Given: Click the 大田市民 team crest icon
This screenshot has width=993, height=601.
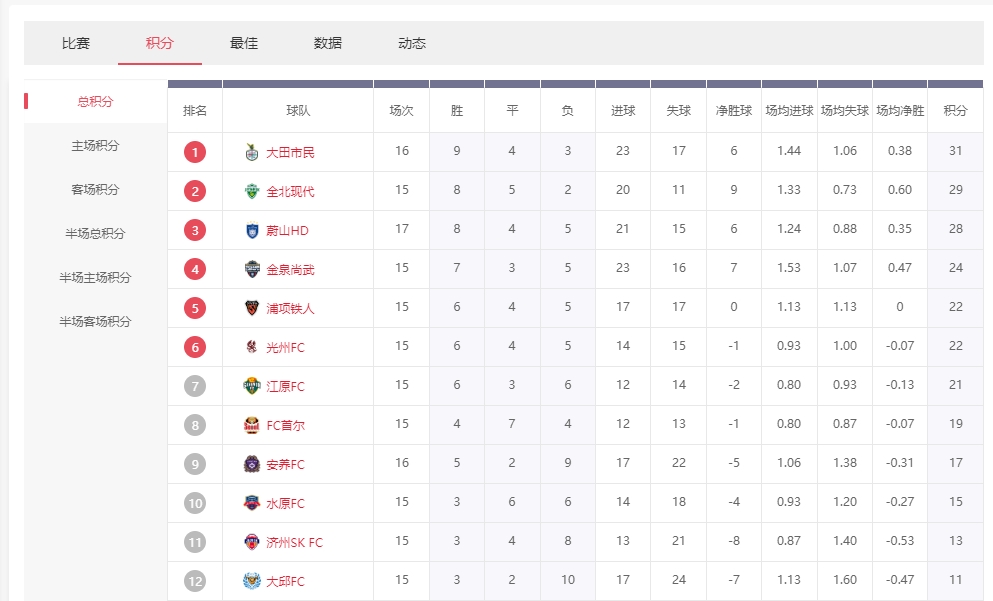Looking at the screenshot, I should [252, 152].
